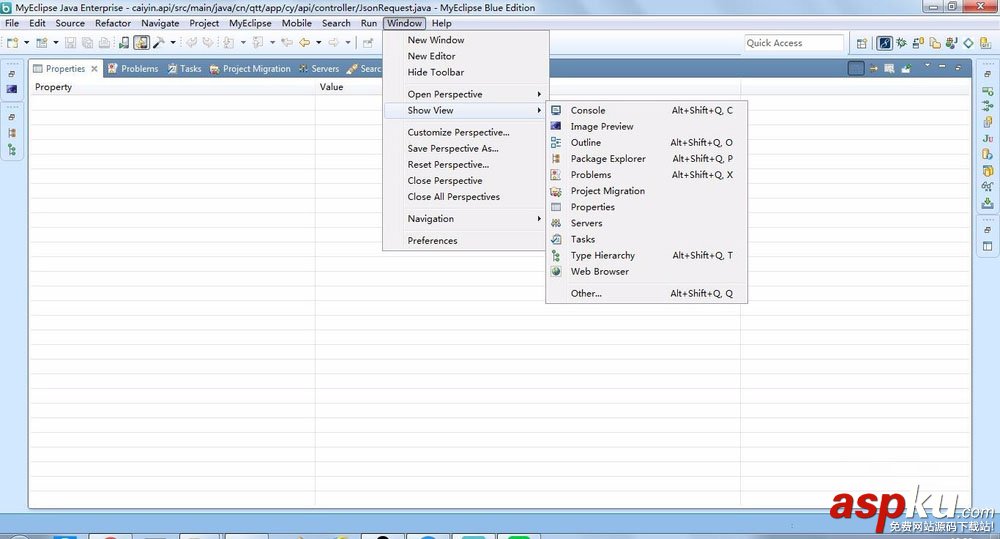Open the MyEclipse menu
Image resolution: width=1000 pixels, height=539 pixels.
(x=250, y=23)
